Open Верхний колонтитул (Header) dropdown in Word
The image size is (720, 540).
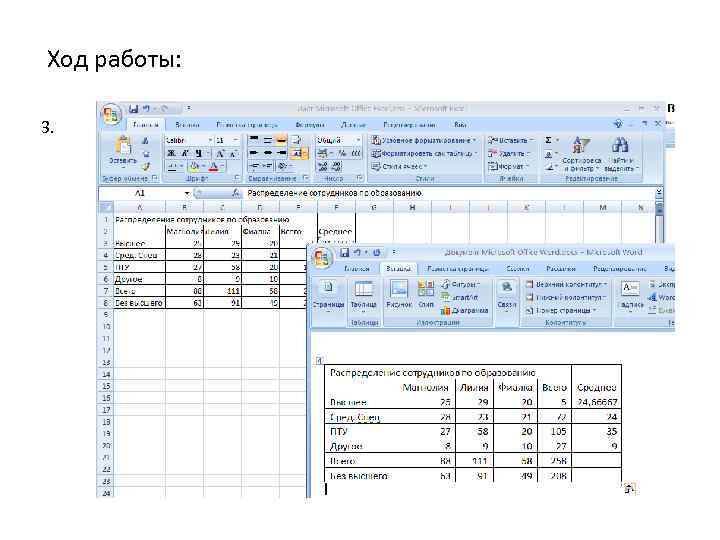(567, 284)
